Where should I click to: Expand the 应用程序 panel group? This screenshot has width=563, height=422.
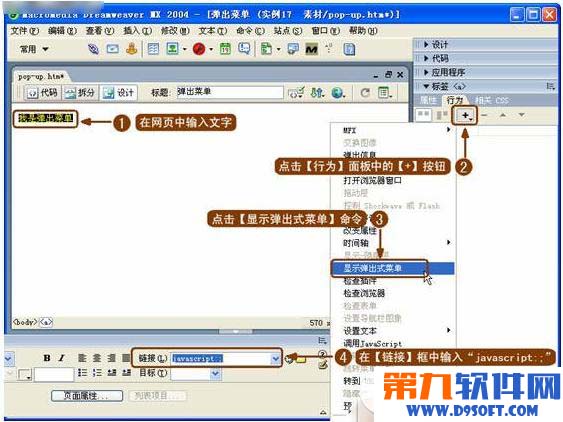426,72
